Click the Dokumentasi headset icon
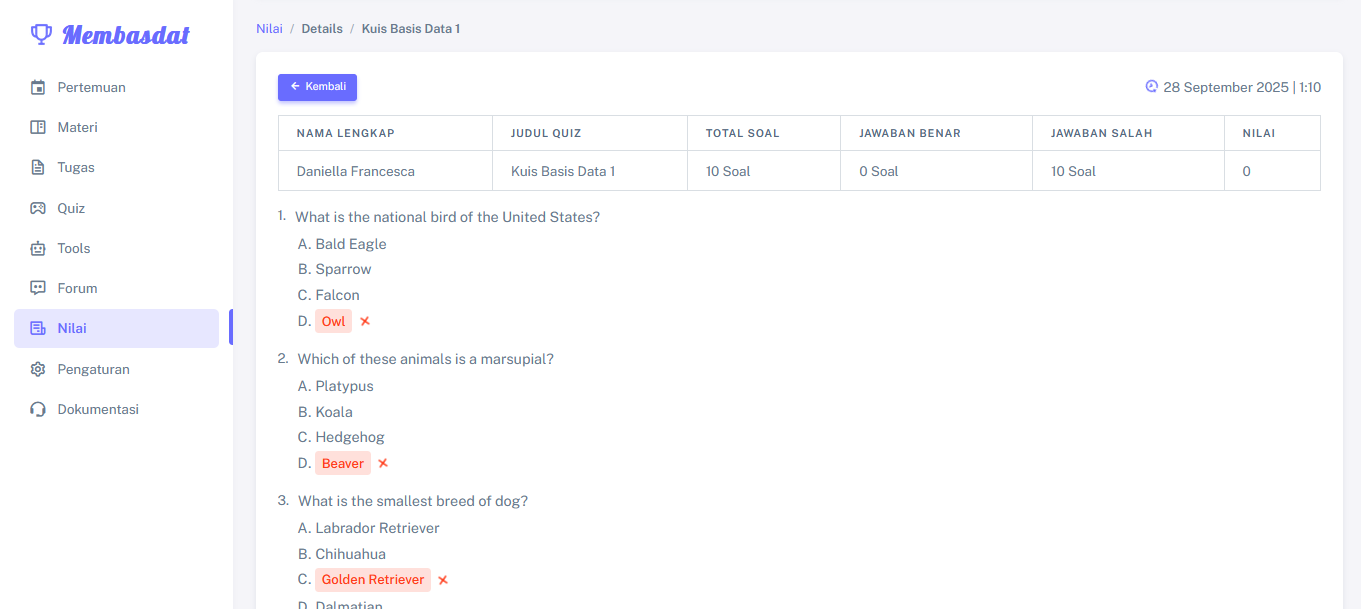This screenshot has width=1361, height=609. pos(38,409)
